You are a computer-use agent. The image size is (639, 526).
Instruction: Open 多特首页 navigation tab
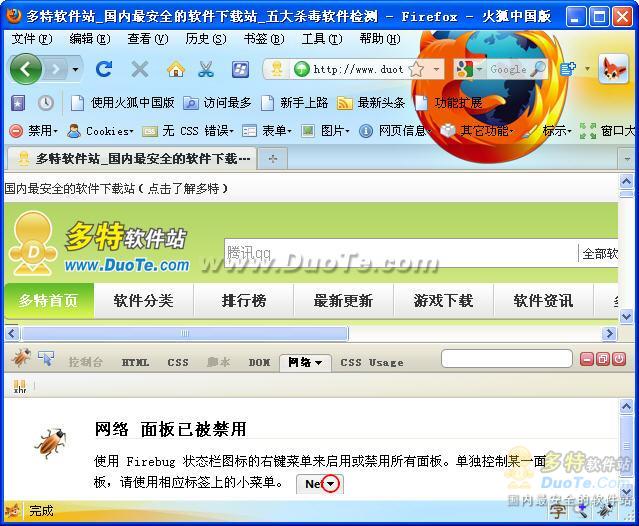(48, 301)
